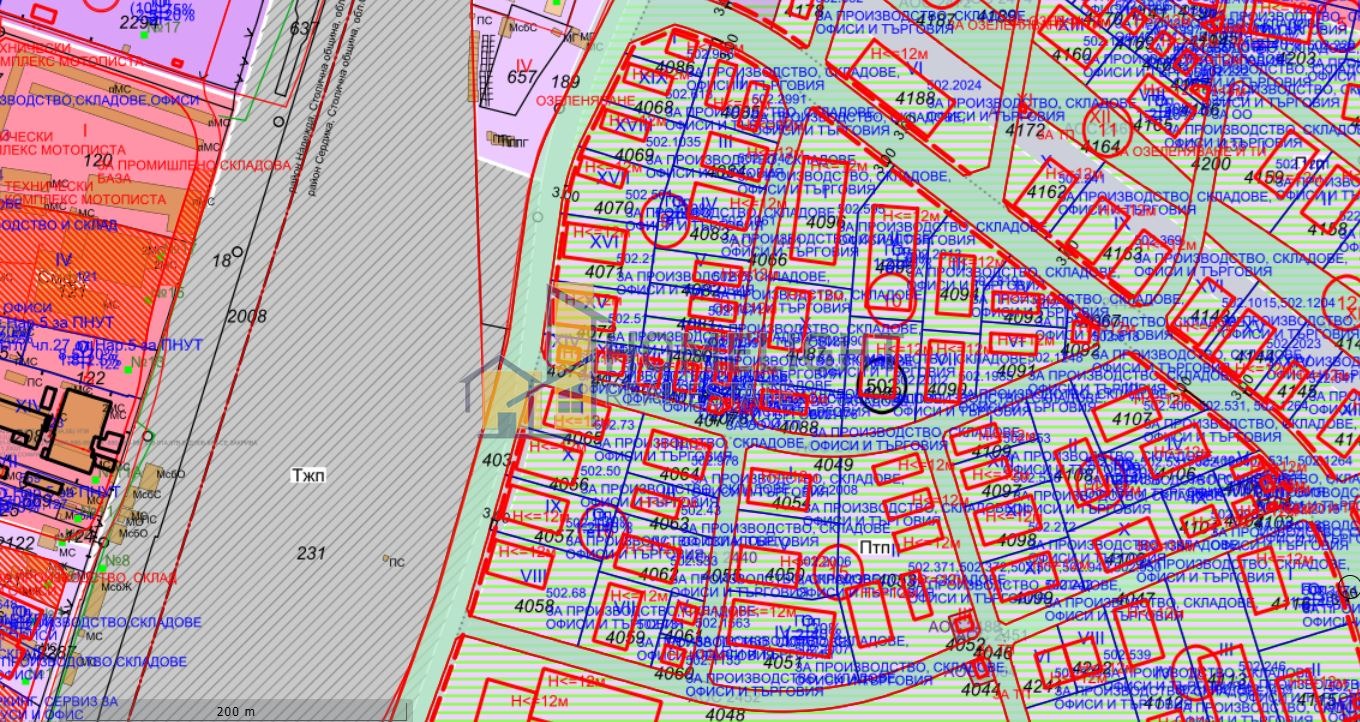
Task: Click the parcel labeled 4049
Action: 834,464
